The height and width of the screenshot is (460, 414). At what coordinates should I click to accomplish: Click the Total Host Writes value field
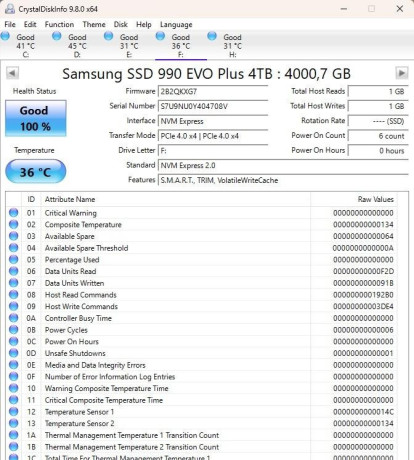click(x=378, y=106)
